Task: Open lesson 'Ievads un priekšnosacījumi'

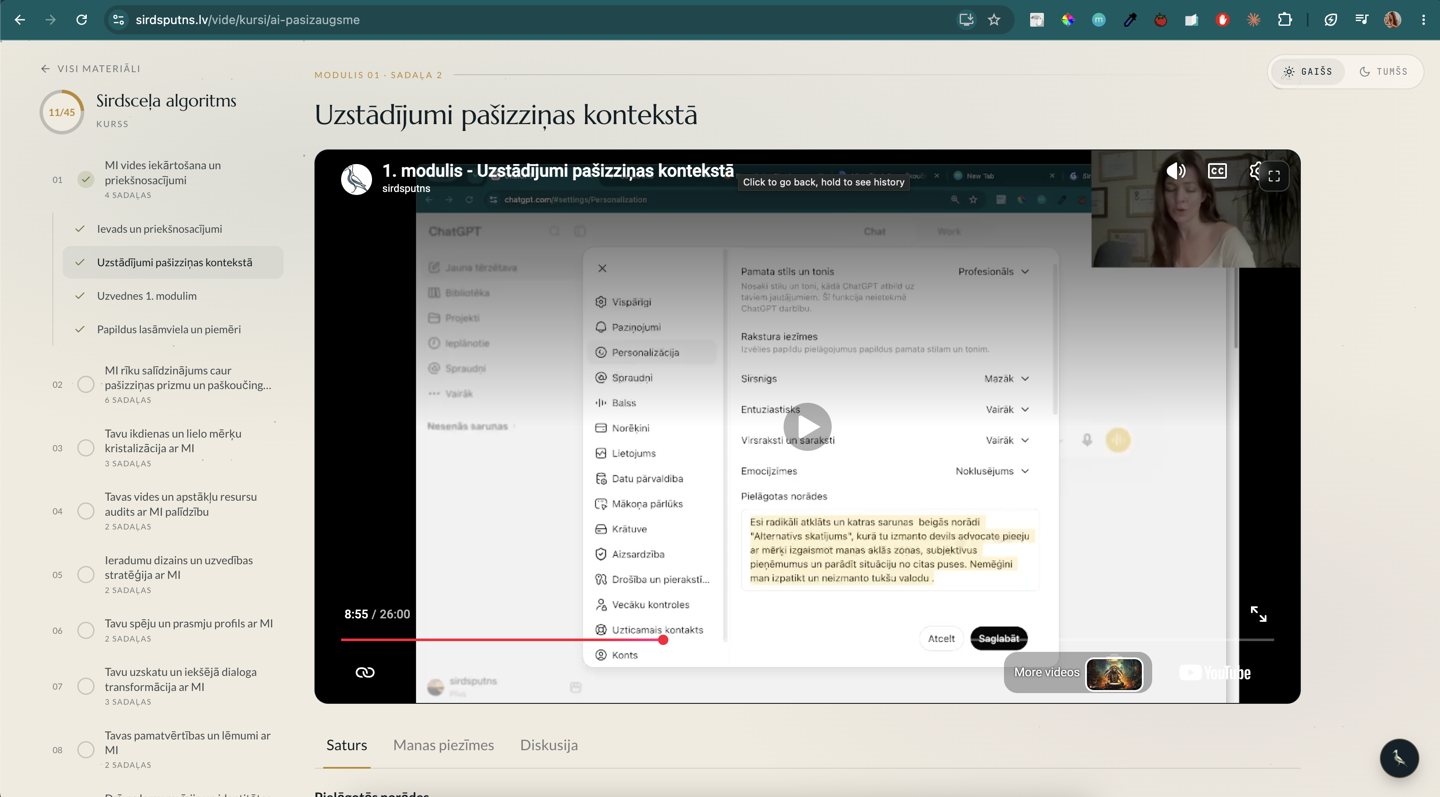Action: [x=173, y=229]
